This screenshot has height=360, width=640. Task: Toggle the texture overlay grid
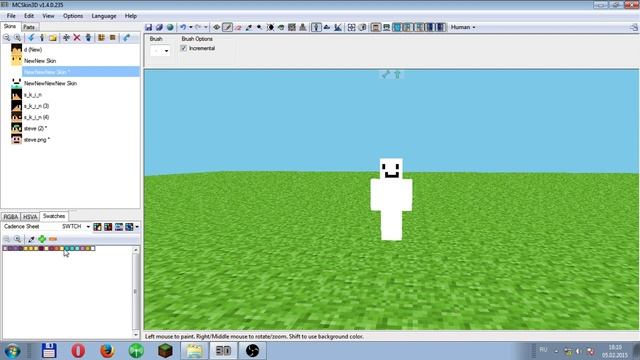click(351, 27)
